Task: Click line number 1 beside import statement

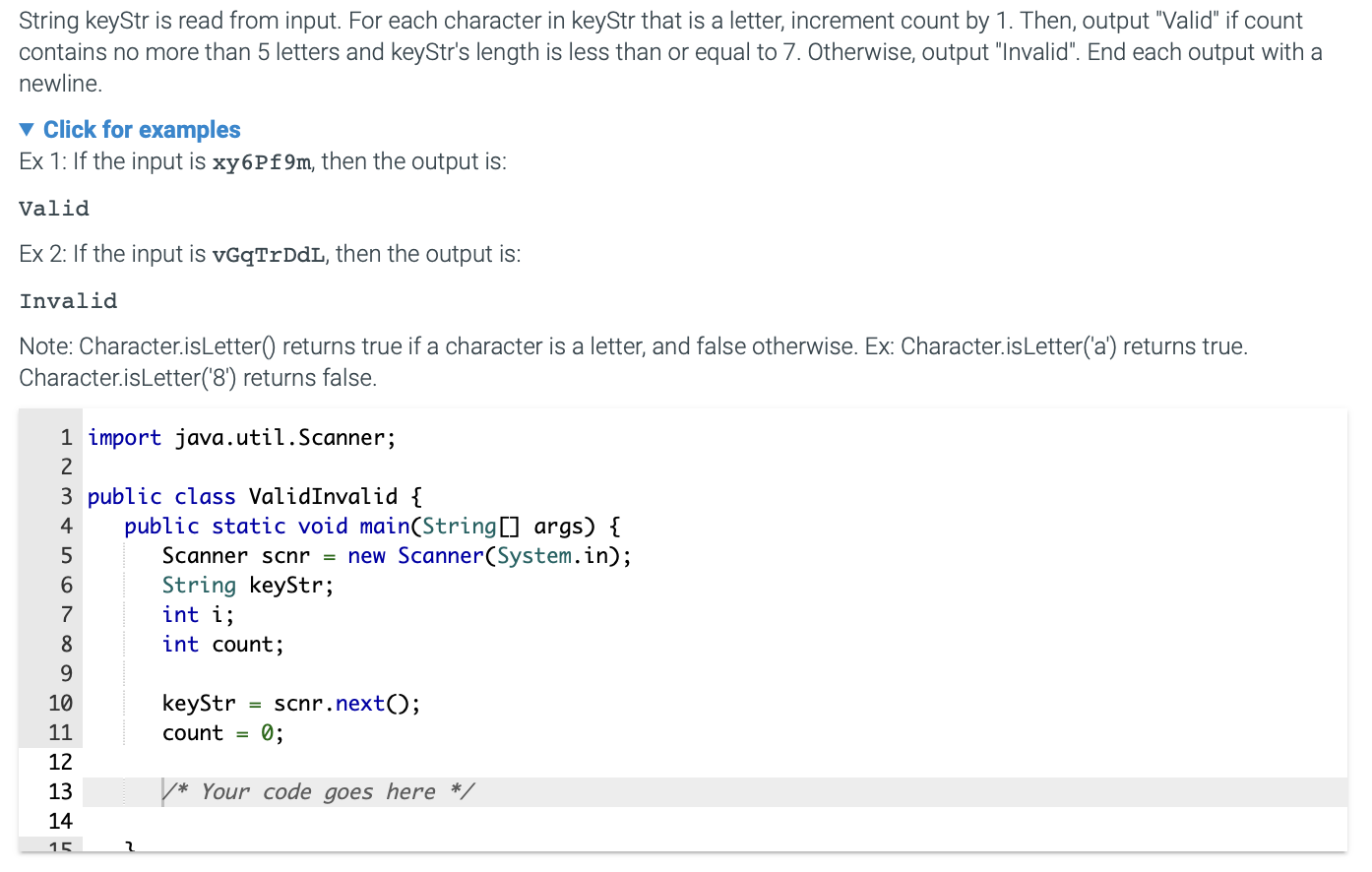Action: coord(65,437)
